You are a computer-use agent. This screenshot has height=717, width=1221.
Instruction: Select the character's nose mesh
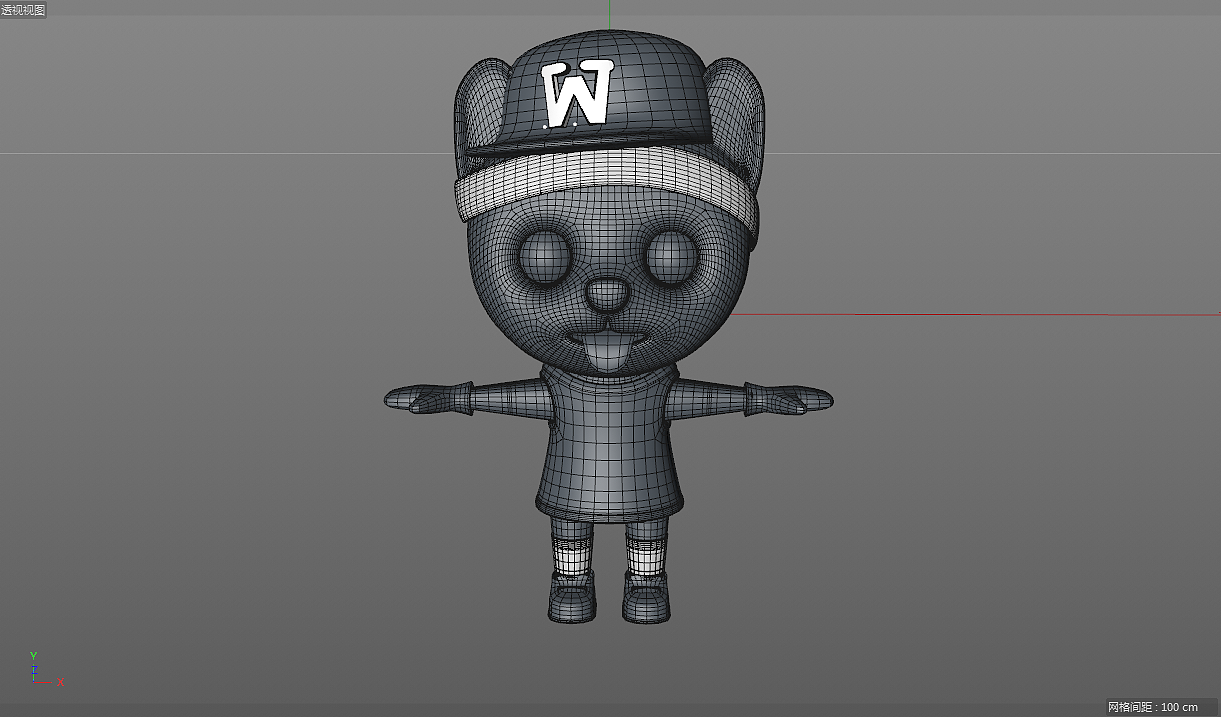coord(607,294)
